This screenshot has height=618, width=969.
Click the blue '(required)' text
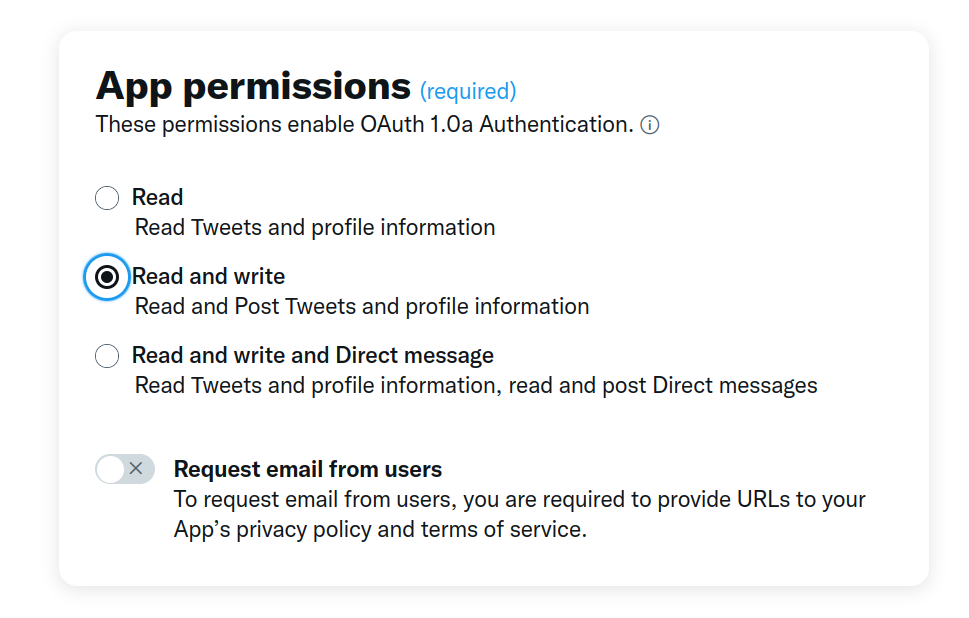[468, 91]
